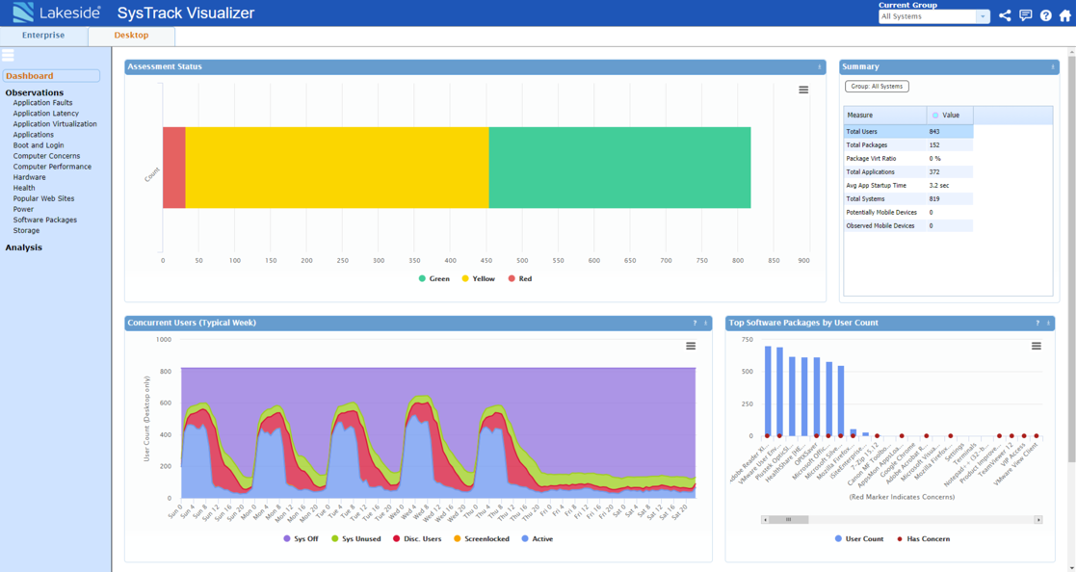Toggle Disc. Users series in legend

coord(417,539)
